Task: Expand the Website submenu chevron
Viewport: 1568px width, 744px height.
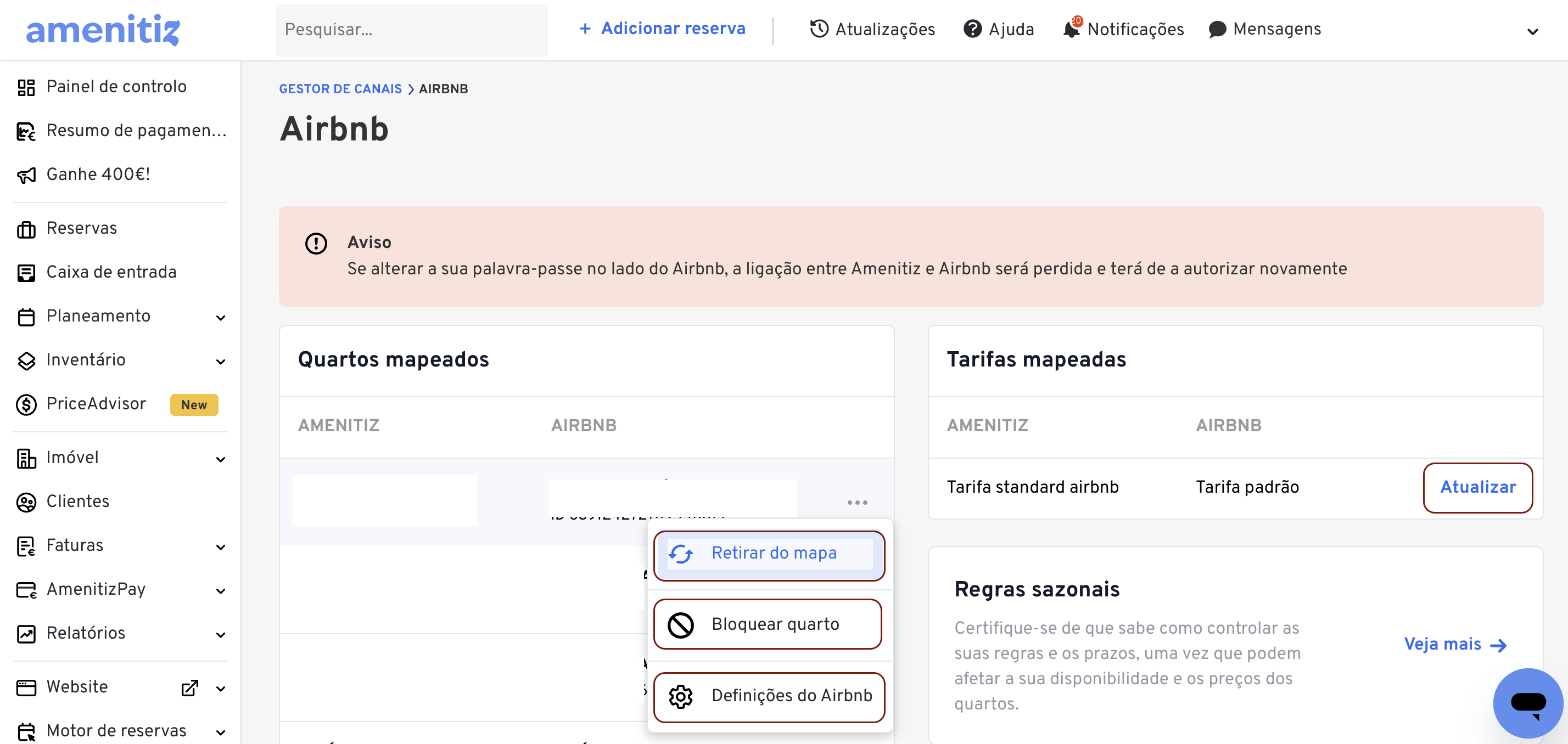Action: tap(221, 689)
